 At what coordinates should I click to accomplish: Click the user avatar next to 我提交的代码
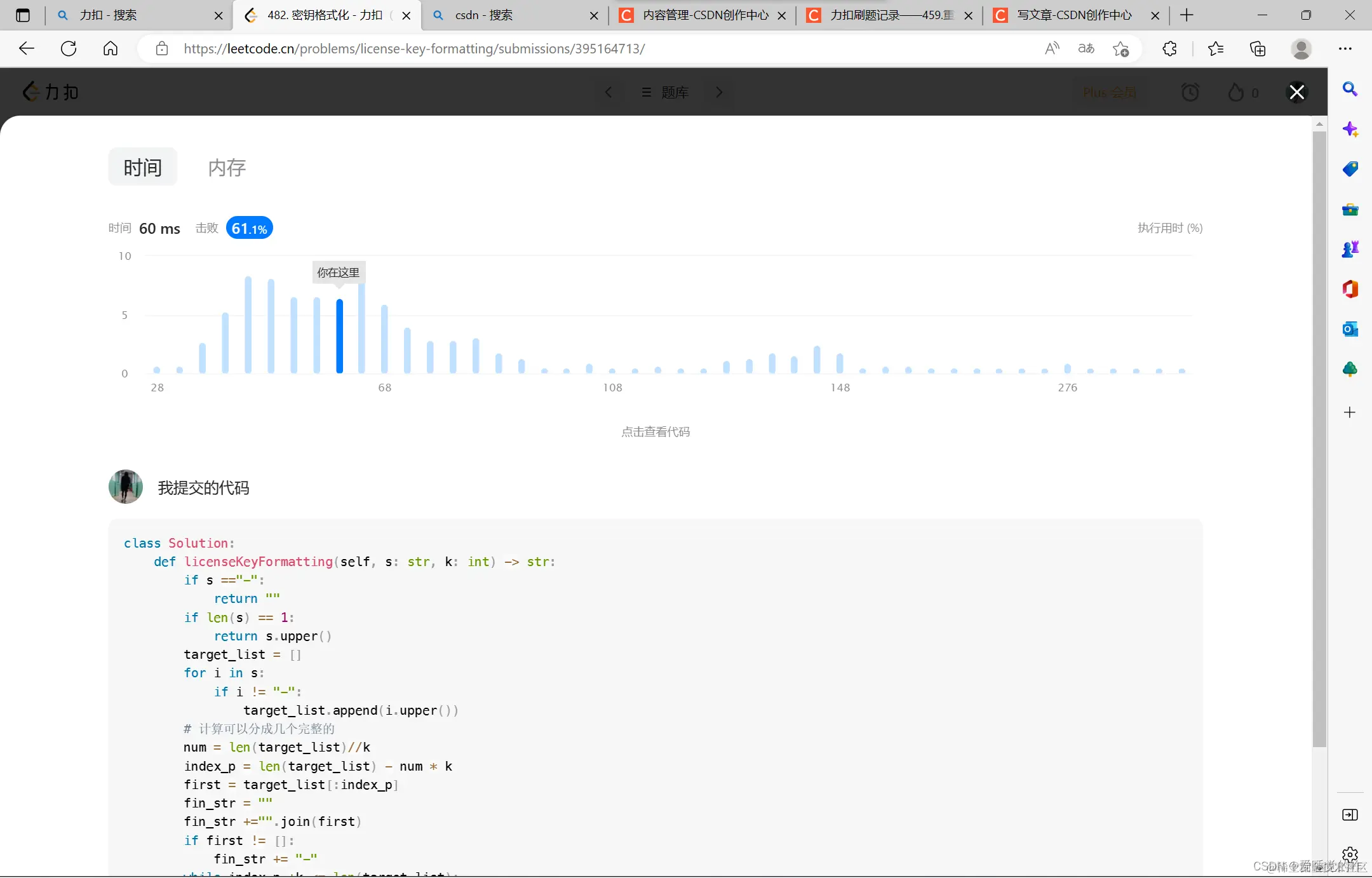point(126,487)
